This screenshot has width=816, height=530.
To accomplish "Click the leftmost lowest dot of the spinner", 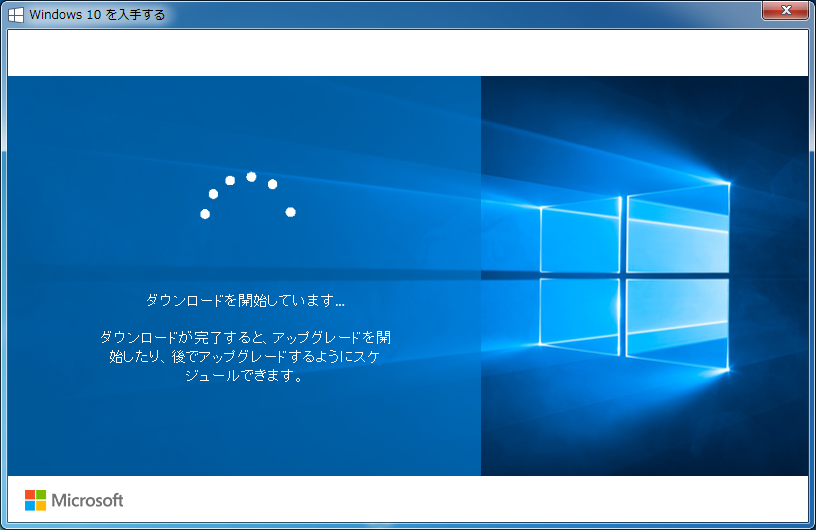I will click(x=205, y=214).
